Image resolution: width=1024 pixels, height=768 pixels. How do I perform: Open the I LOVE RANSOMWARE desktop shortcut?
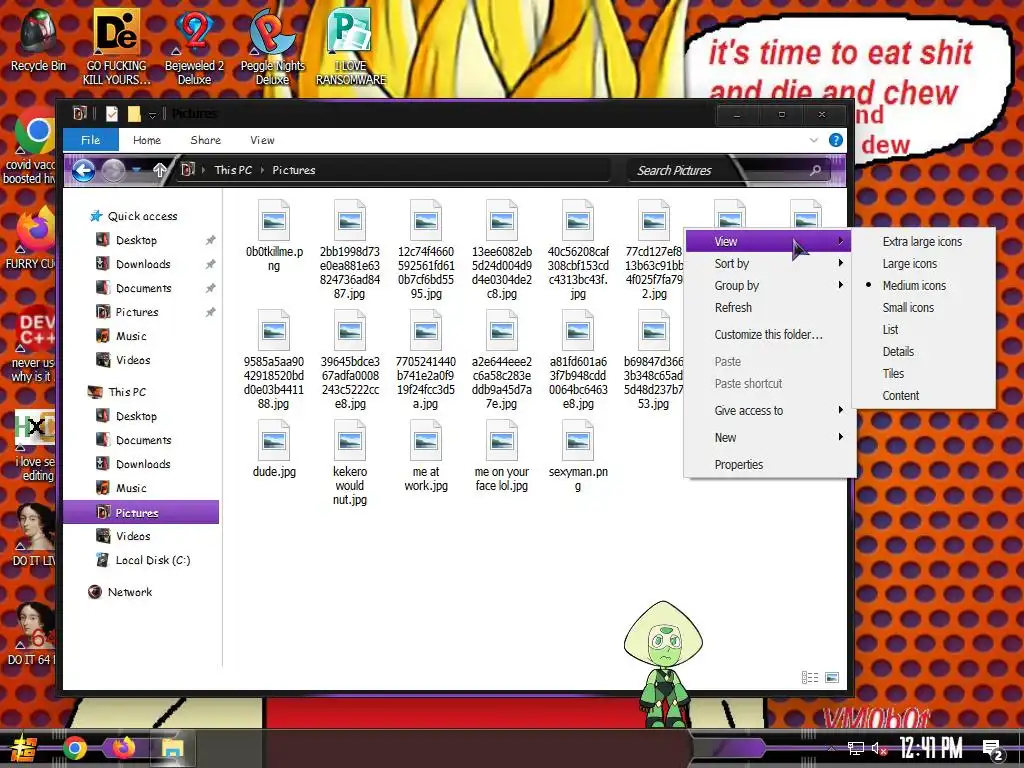tap(351, 47)
